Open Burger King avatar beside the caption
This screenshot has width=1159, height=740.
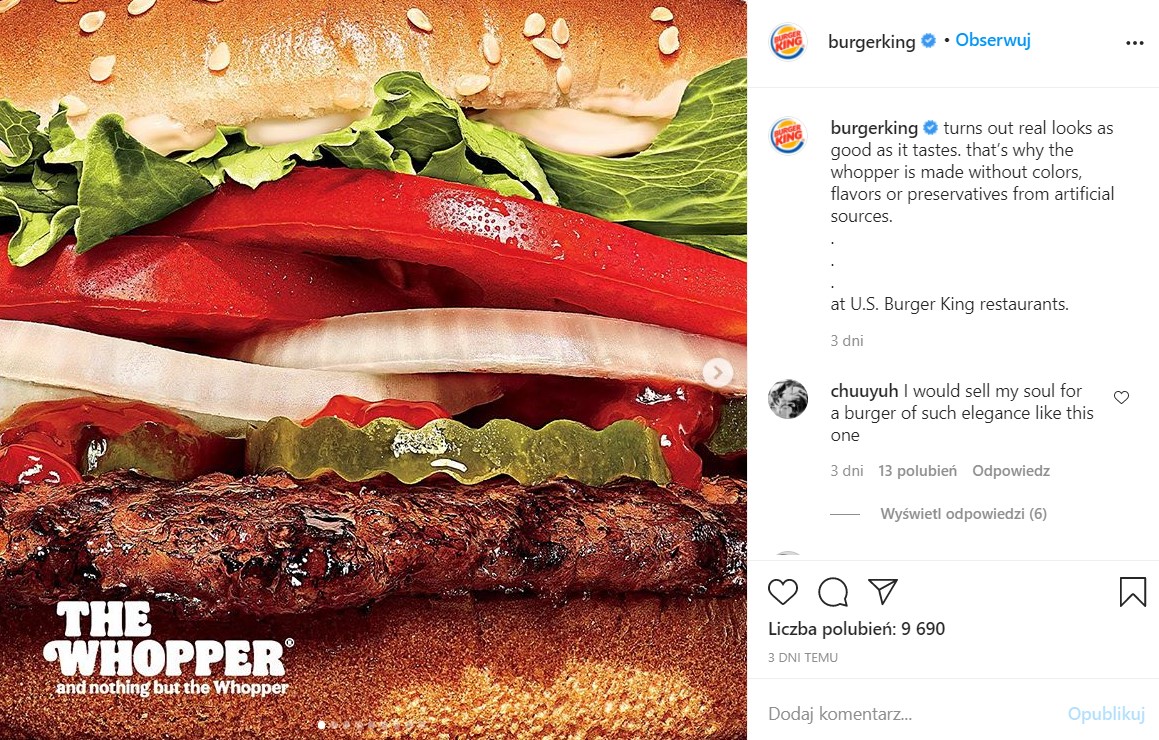[x=787, y=136]
